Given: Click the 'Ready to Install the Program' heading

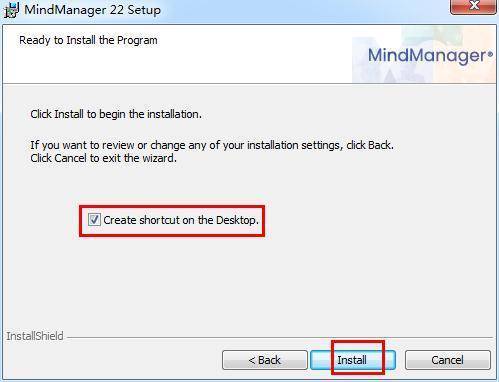Looking at the screenshot, I should [88, 40].
